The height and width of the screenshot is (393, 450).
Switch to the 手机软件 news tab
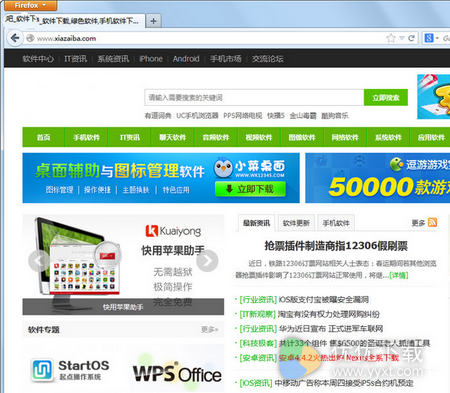click(336, 223)
